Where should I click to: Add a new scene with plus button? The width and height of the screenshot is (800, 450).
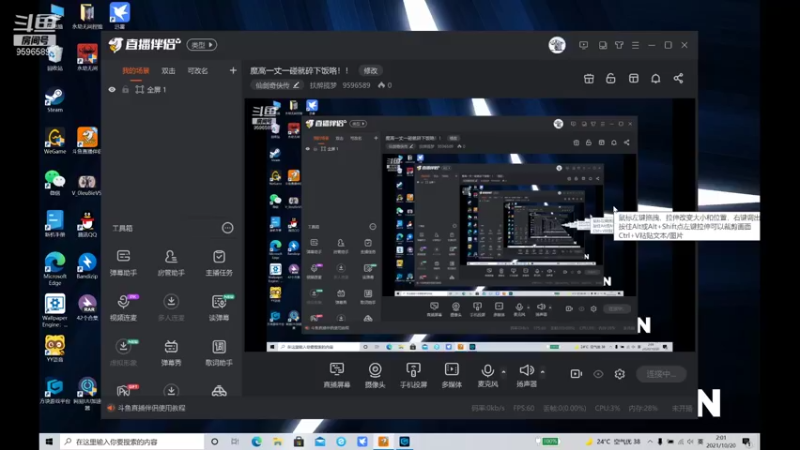pos(233,70)
